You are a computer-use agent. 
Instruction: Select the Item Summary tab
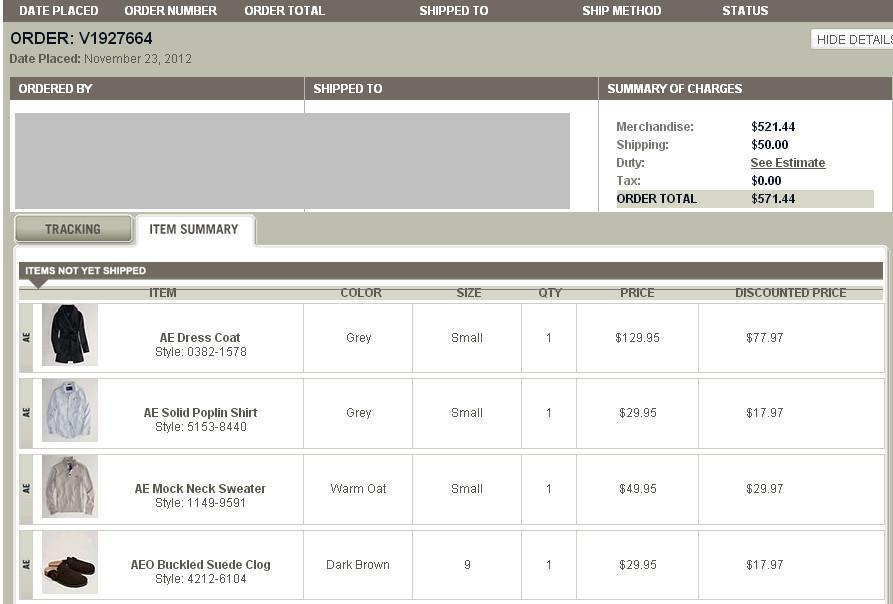[x=194, y=229]
